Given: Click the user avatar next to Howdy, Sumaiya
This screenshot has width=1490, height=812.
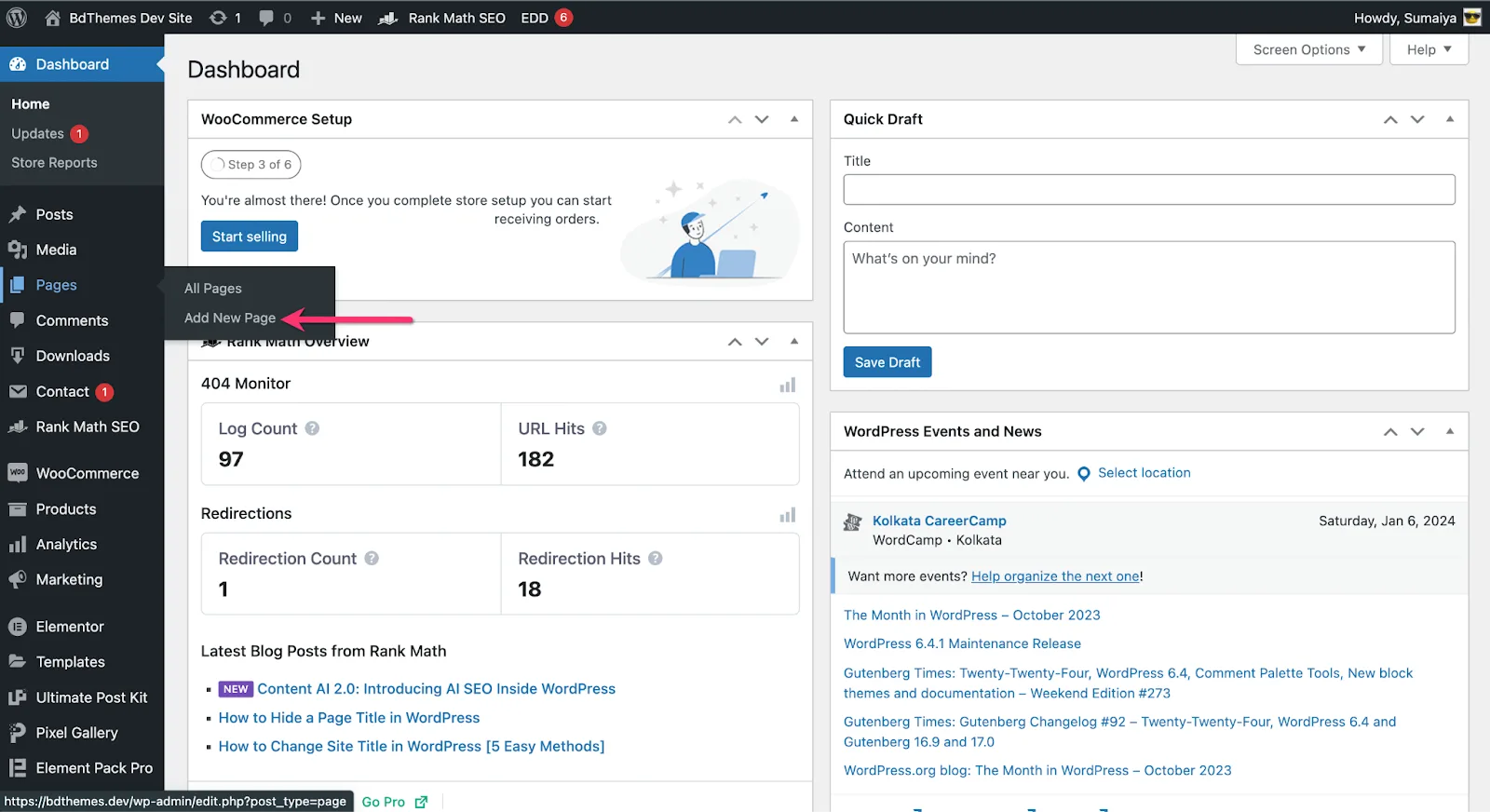Looking at the screenshot, I should (x=1472, y=18).
